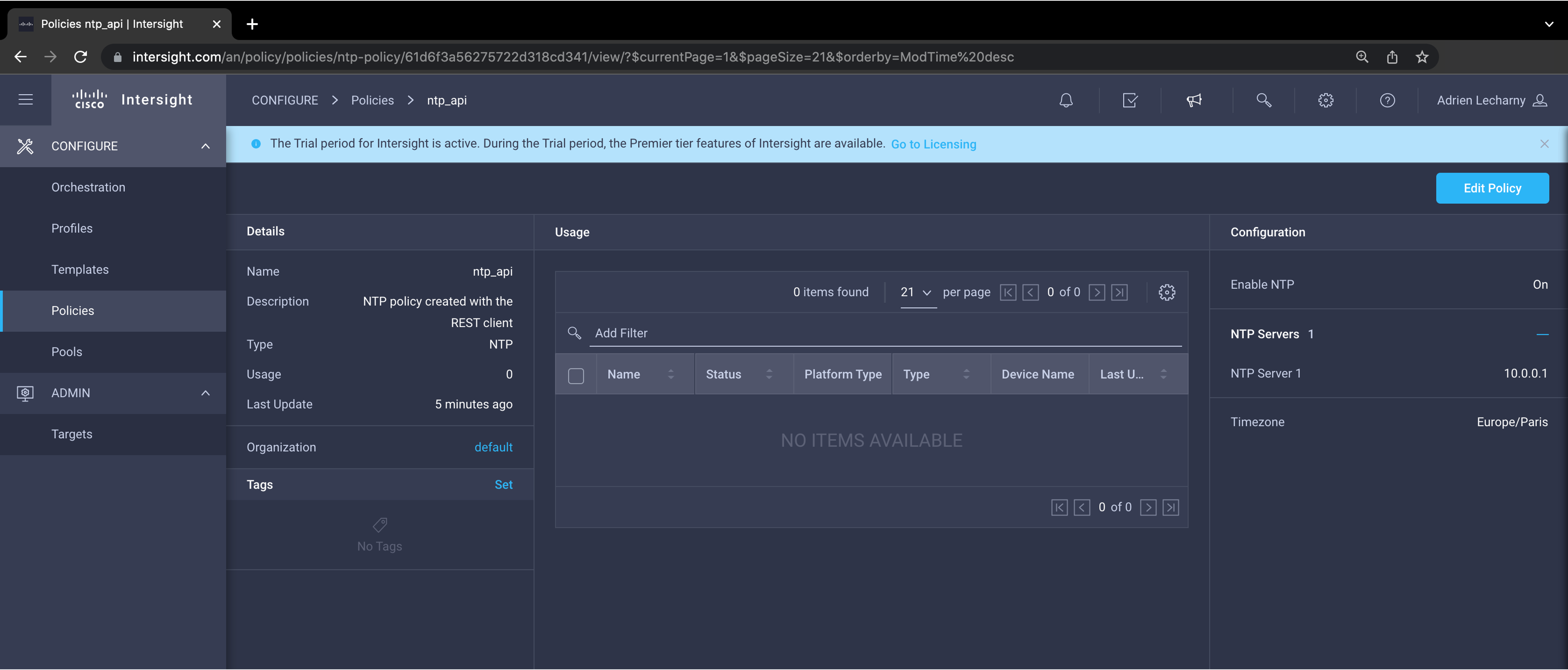The width and height of the screenshot is (1568, 670).
Task: Click the Edit Policy button
Action: coord(1492,188)
